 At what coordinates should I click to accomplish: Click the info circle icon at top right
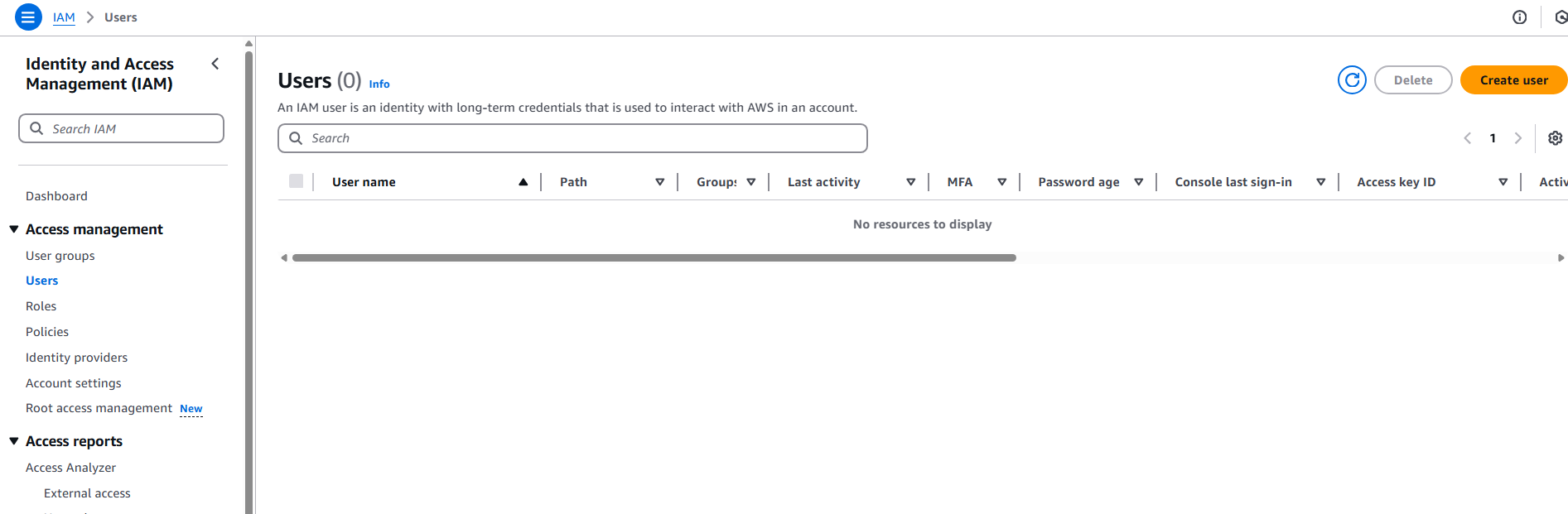pyautogui.click(x=1519, y=17)
